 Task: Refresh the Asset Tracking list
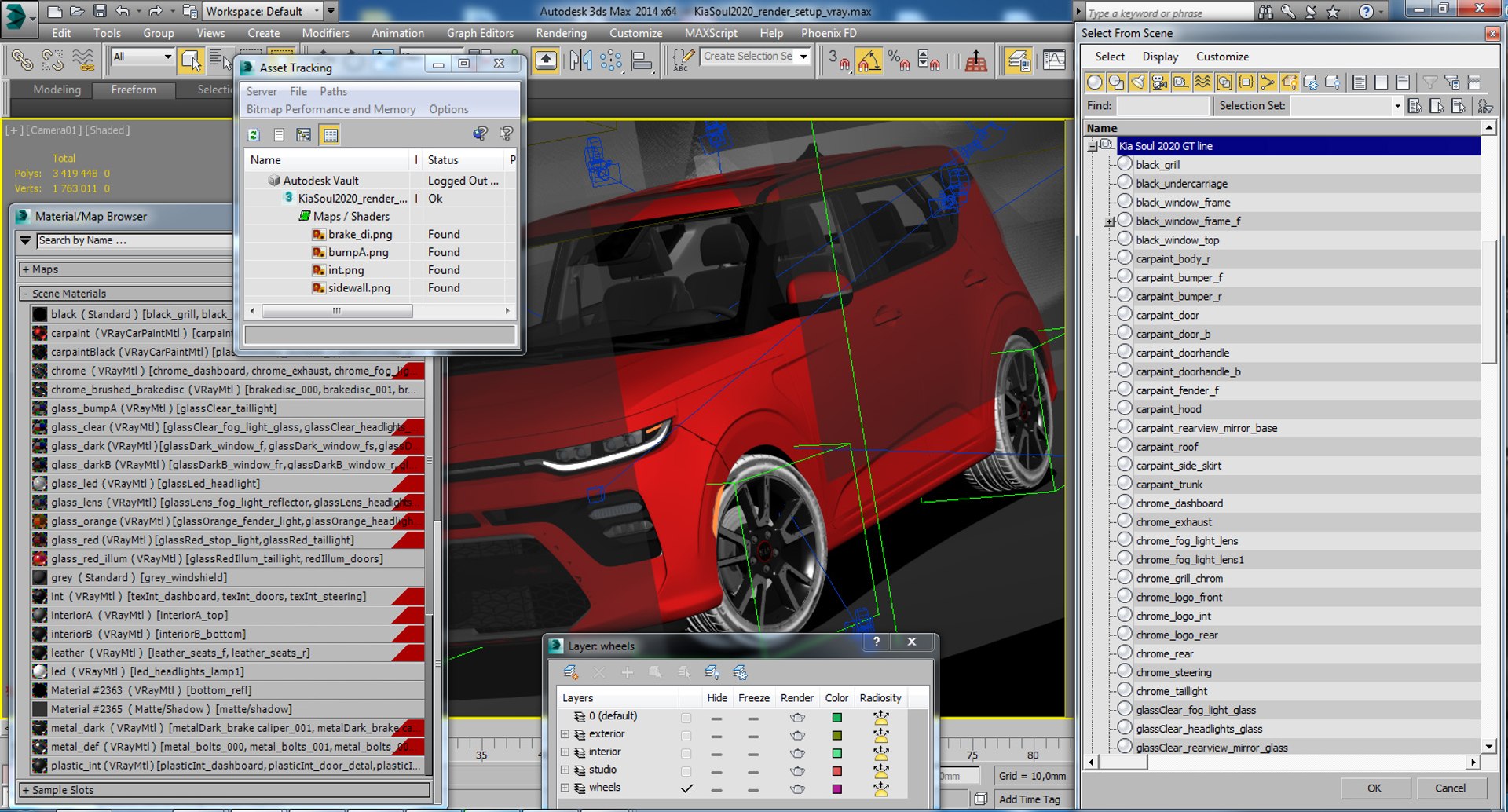coord(254,135)
